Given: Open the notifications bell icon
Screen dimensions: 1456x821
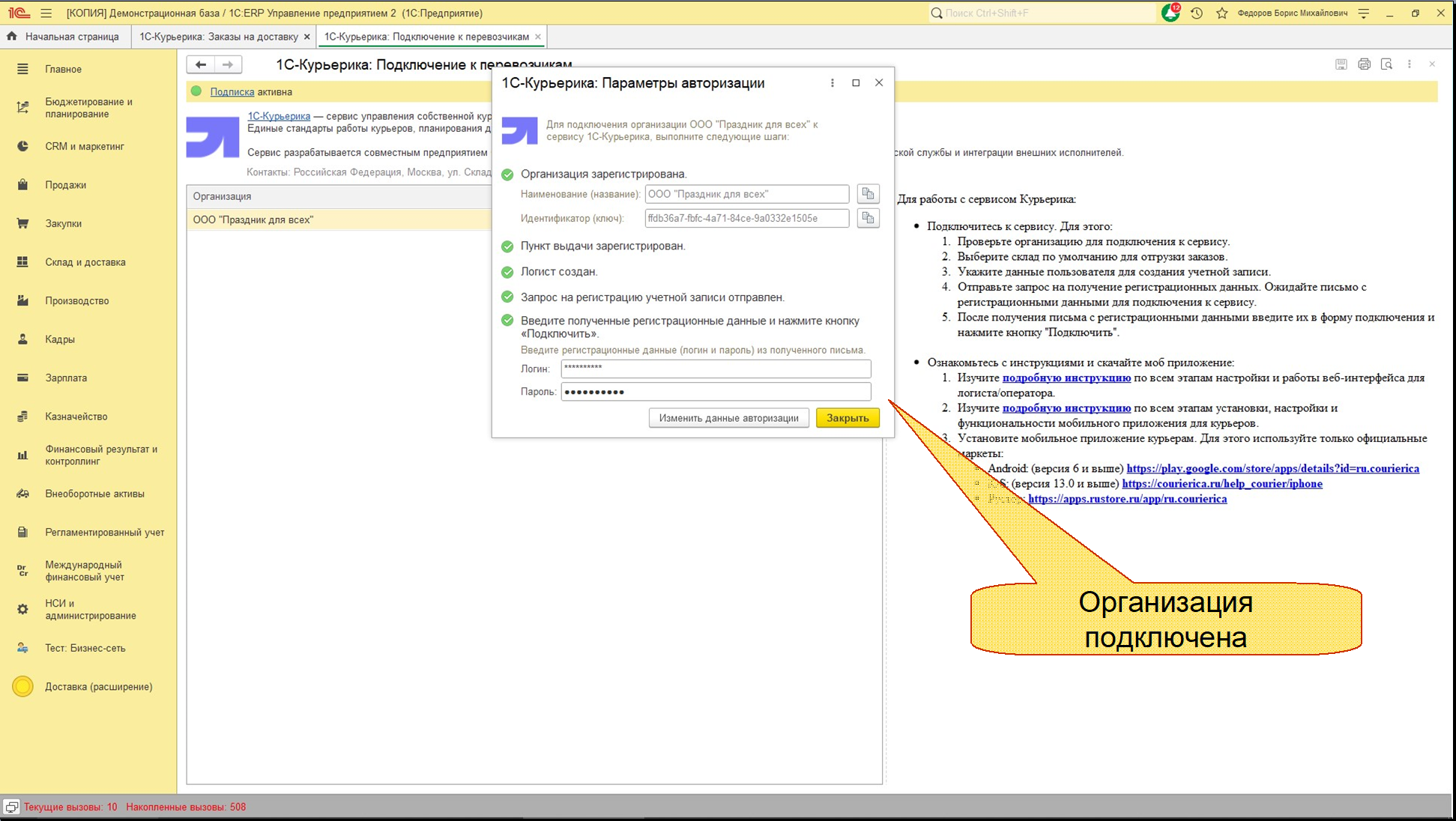Looking at the screenshot, I should pyautogui.click(x=1170, y=13).
